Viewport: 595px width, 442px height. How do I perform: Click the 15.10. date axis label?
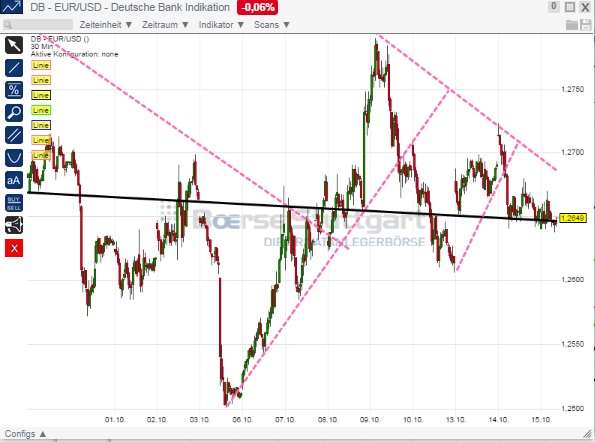point(541,420)
